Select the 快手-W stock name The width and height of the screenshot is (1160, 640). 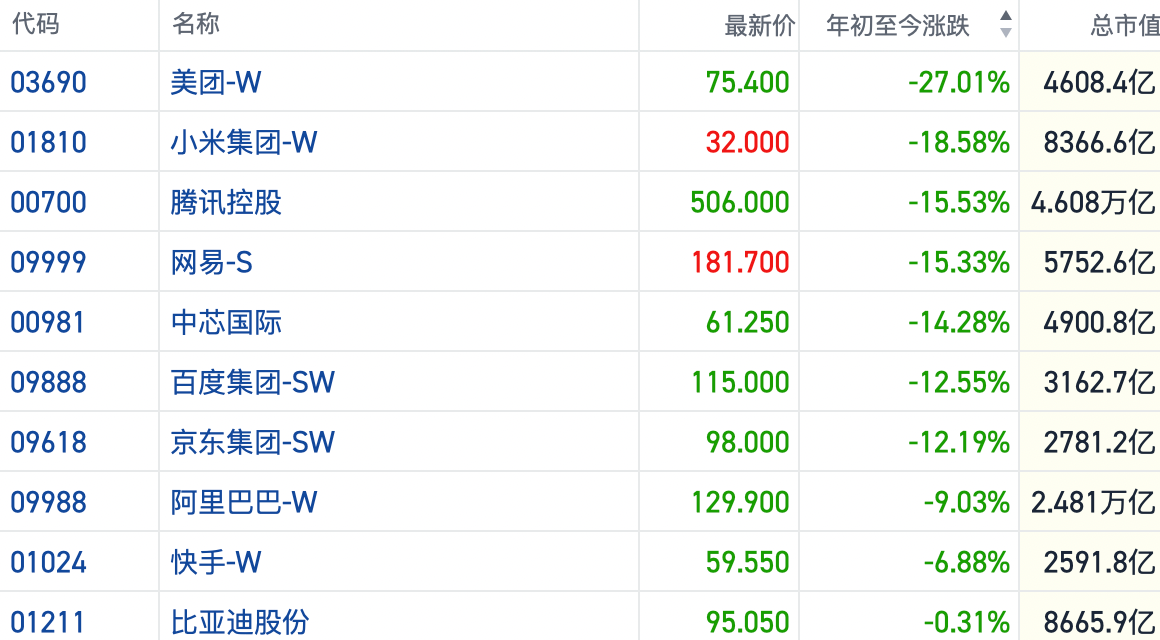(x=216, y=562)
